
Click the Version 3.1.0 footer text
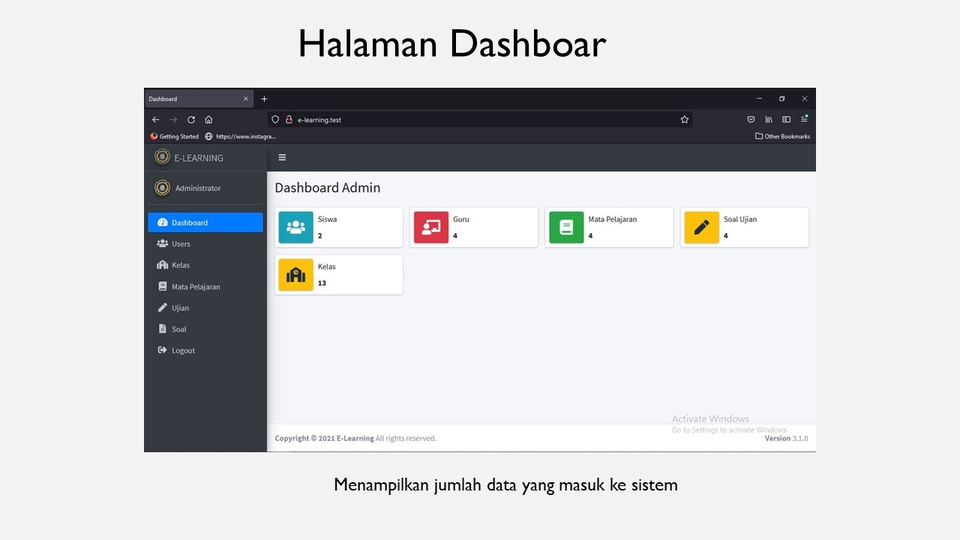[x=786, y=438]
